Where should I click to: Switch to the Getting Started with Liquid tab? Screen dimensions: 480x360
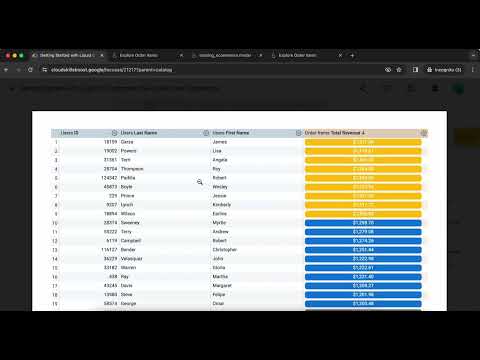tap(67, 55)
